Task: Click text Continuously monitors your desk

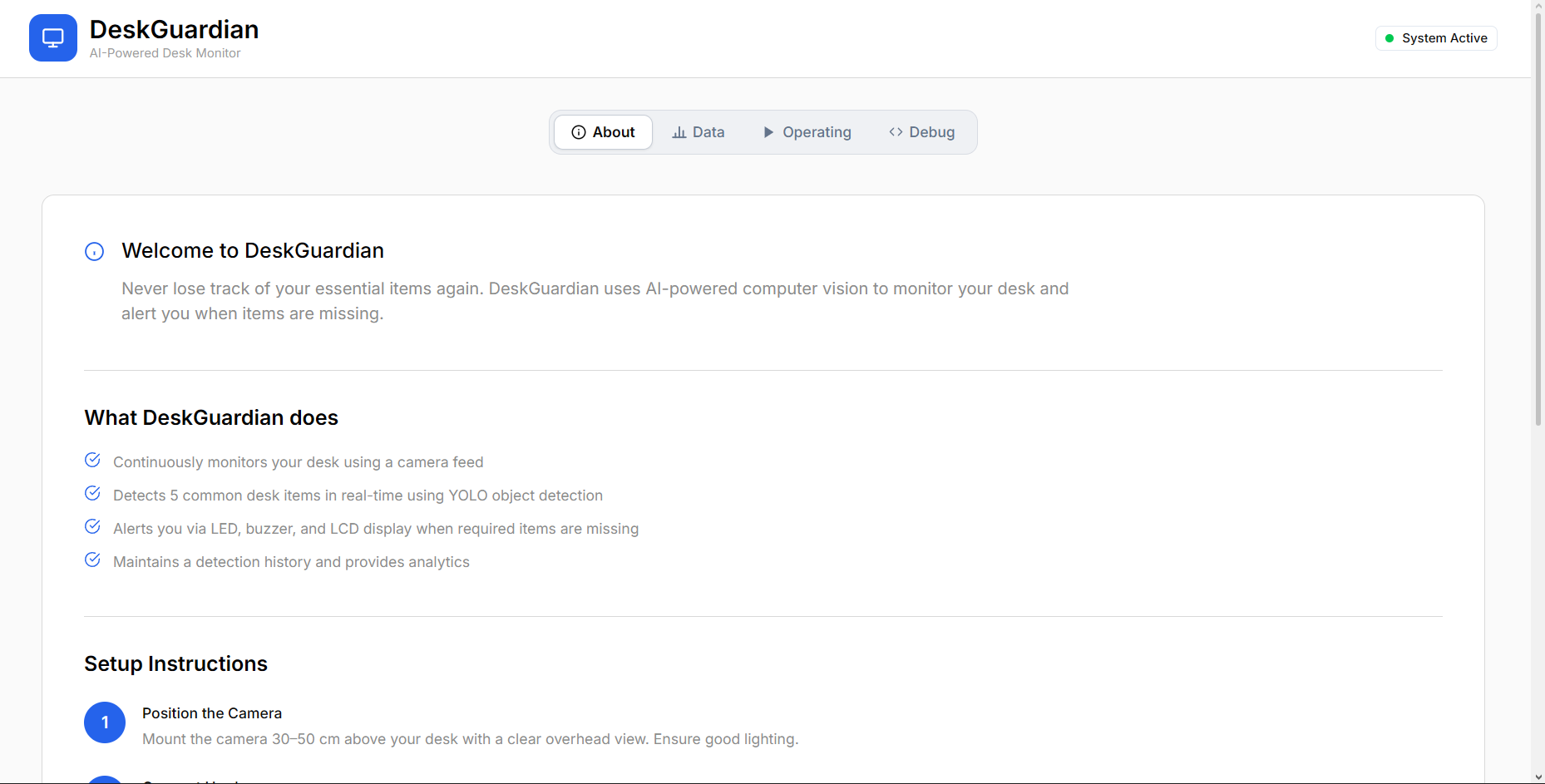Action: tap(298, 462)
